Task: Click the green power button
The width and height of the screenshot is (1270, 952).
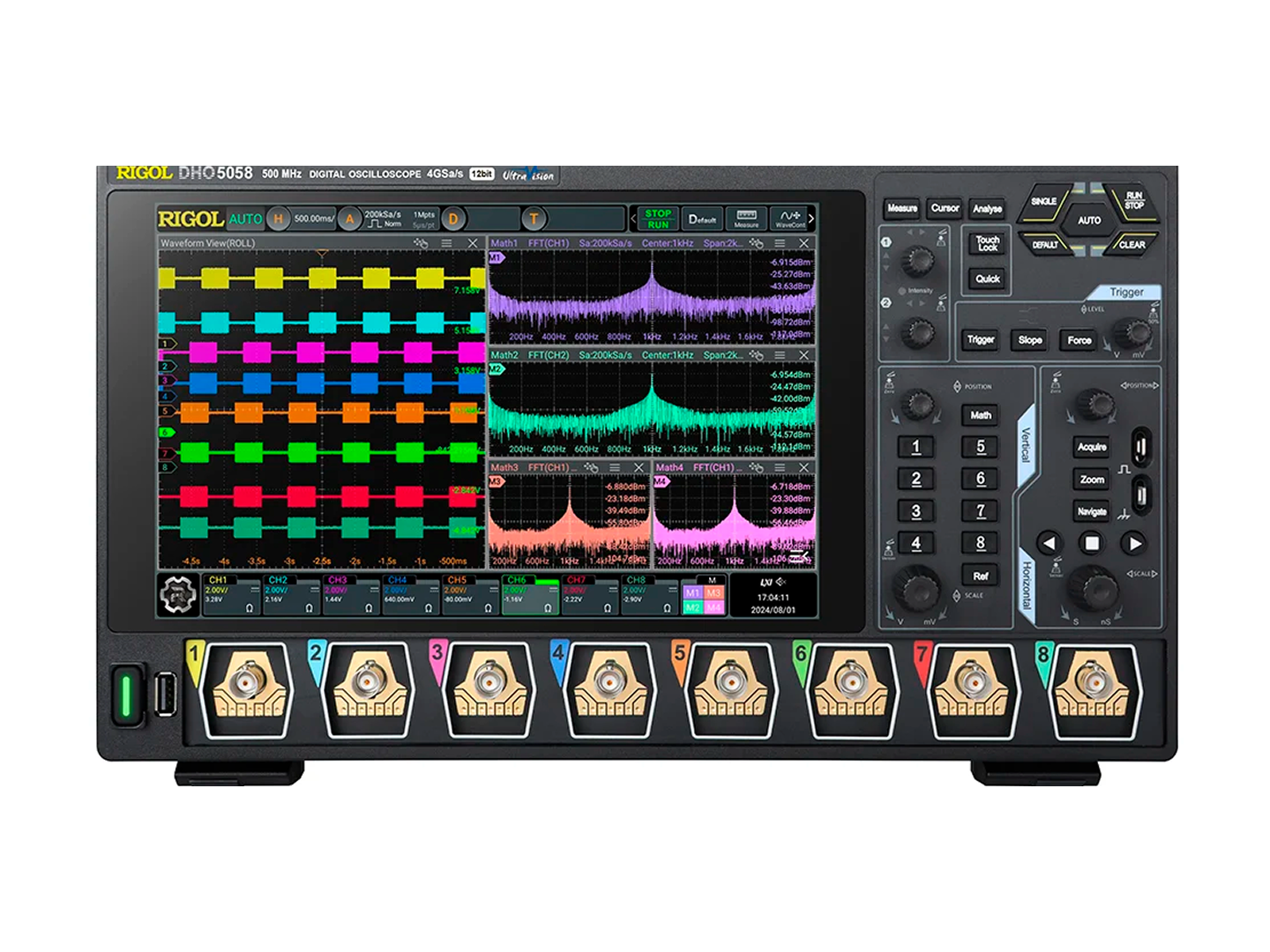Action: coord(125,695)
